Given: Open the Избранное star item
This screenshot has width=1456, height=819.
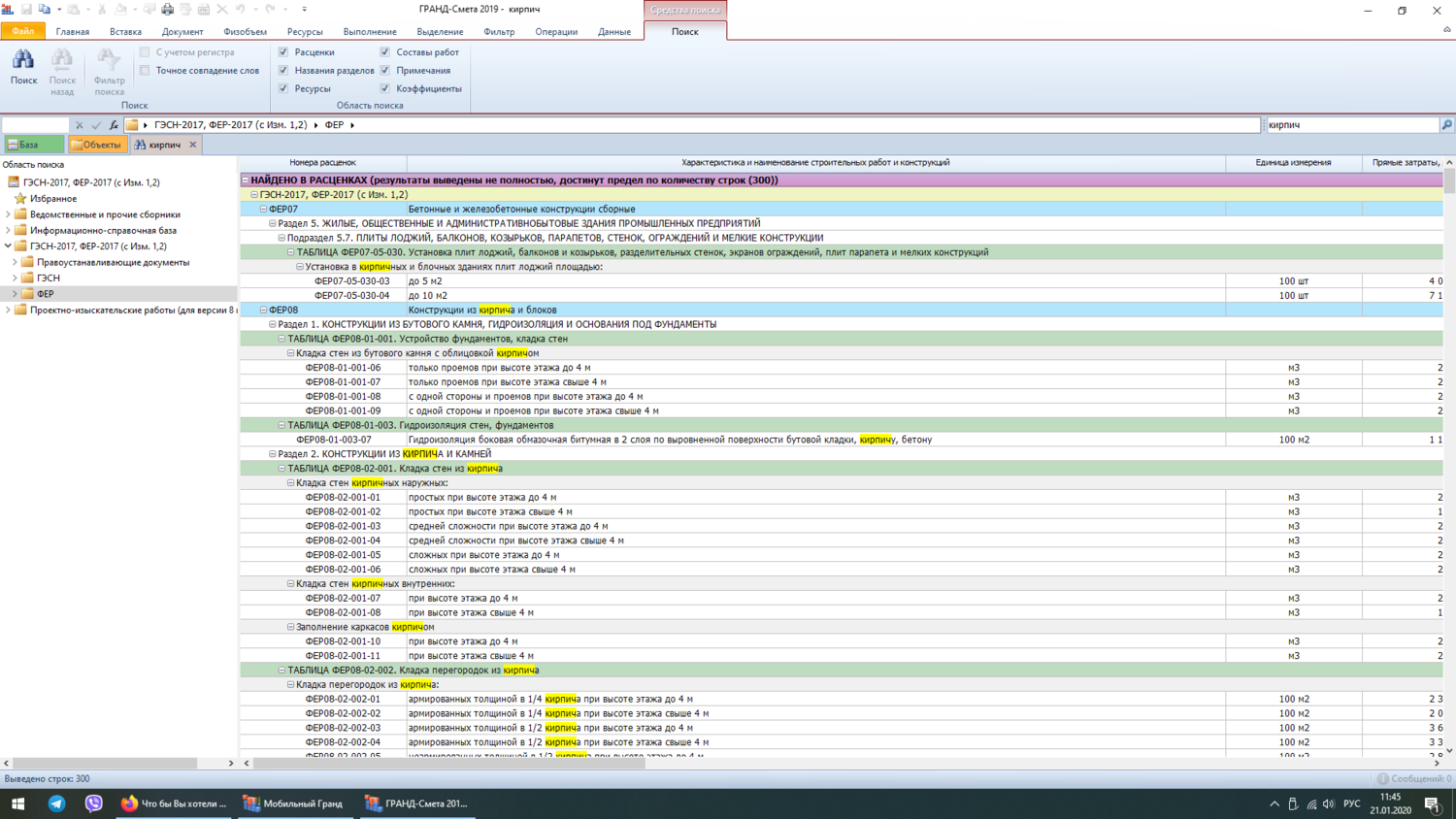Looking at the screenshot, I should 52,198.
